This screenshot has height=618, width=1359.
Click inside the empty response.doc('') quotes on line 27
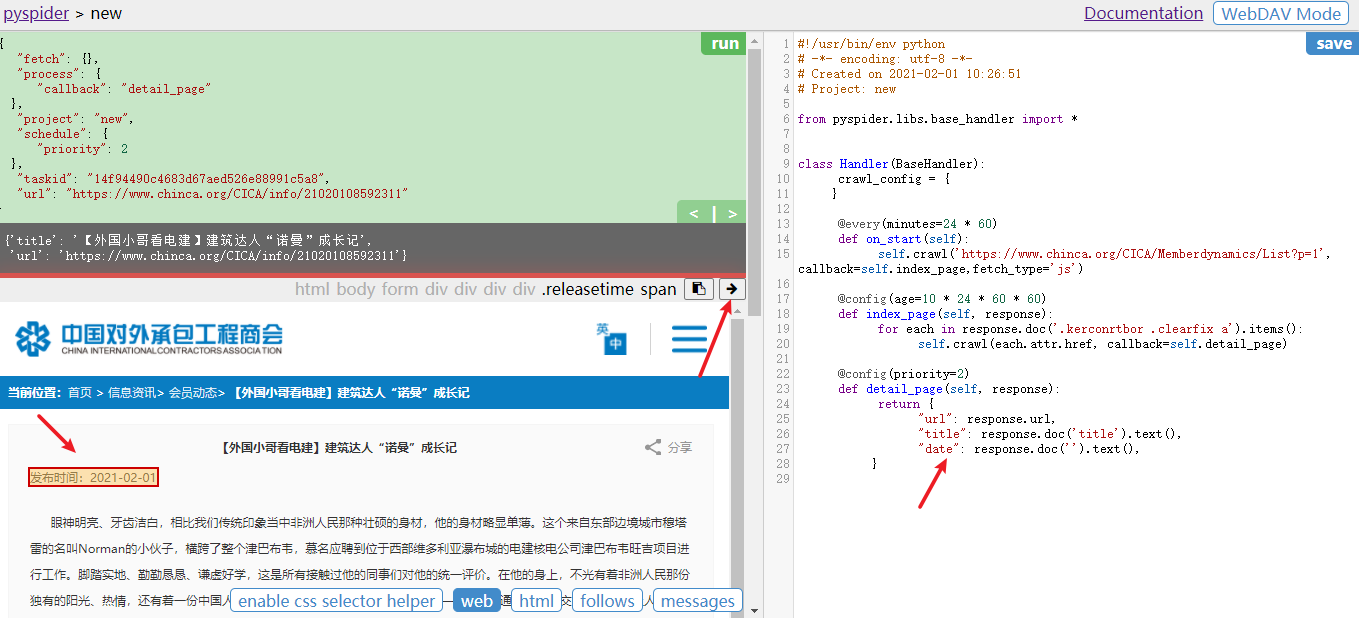pos(1070,449)
